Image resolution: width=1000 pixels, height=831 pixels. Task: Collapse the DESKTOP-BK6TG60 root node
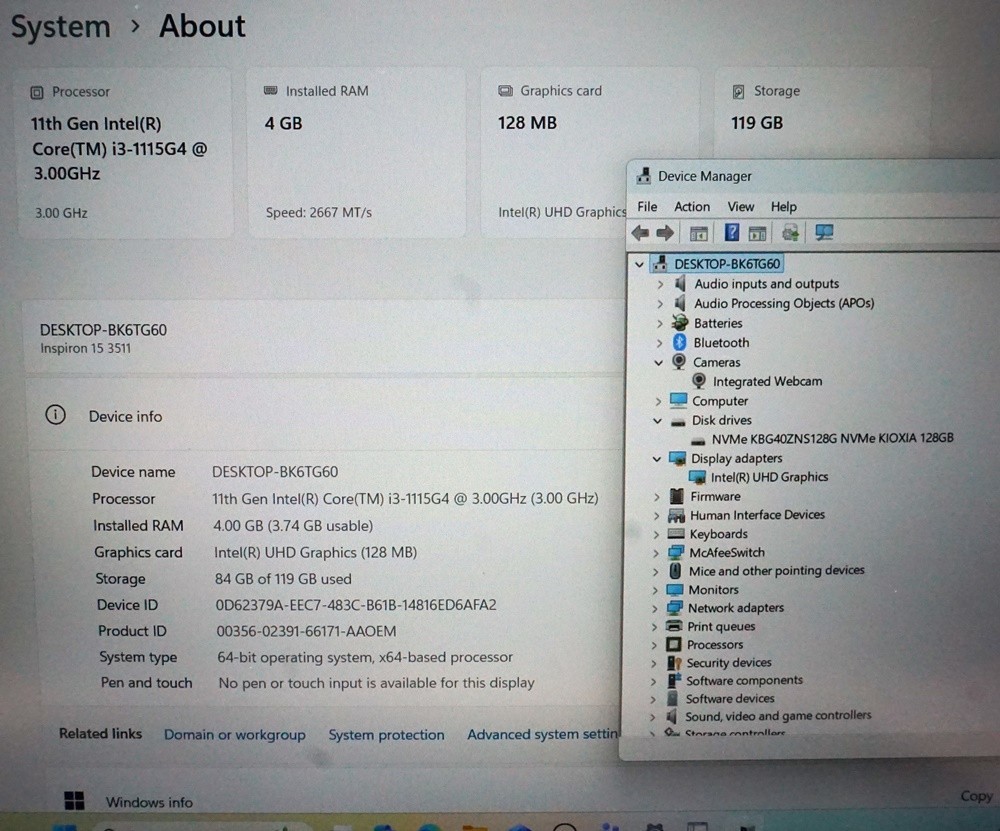click(x=639, y=264)
